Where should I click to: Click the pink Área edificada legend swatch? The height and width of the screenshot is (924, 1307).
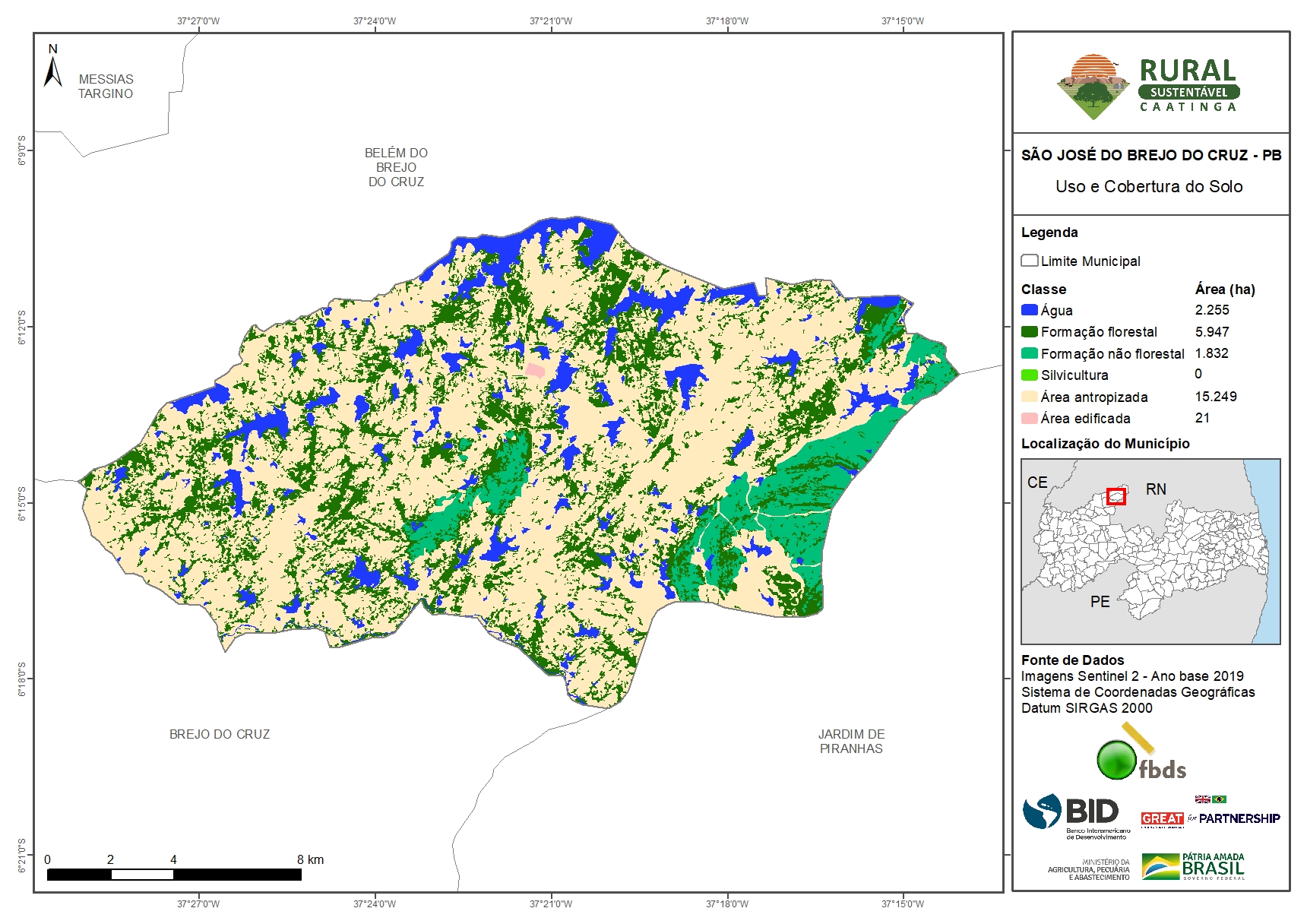[1030, 418]
